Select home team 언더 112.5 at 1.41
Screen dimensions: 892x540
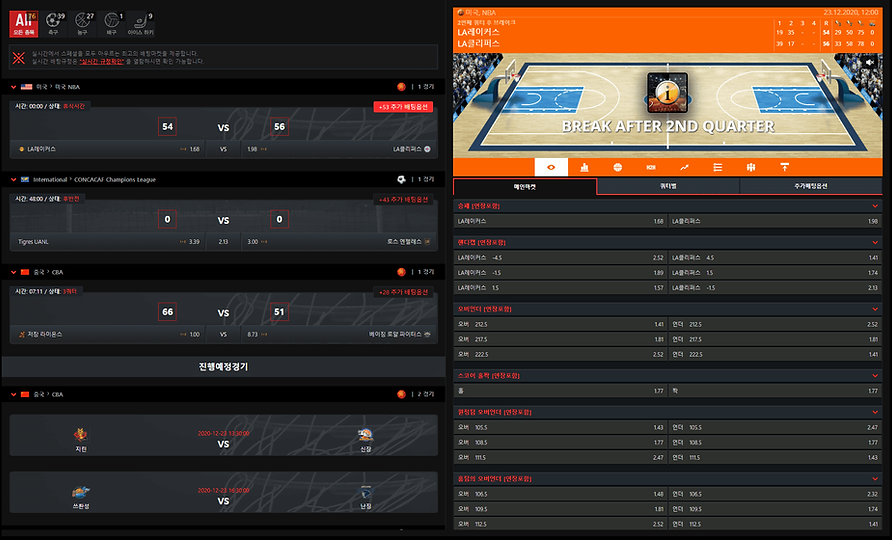[775, 524]
